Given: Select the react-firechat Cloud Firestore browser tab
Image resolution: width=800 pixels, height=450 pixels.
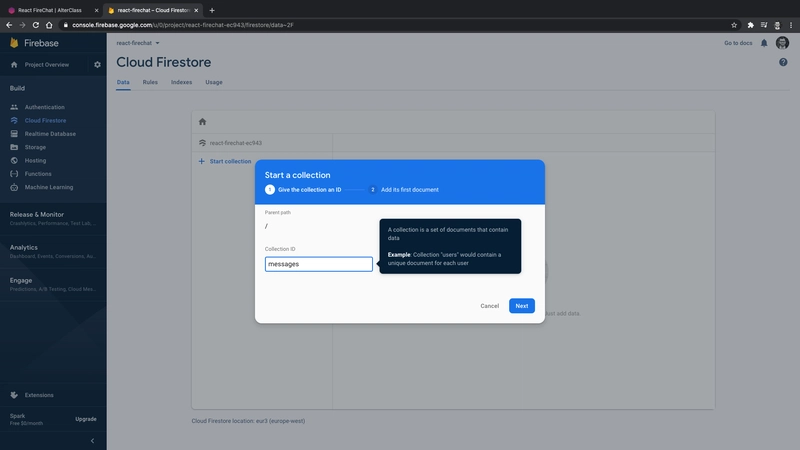Looking at the screenshot, I should point(153,10).
